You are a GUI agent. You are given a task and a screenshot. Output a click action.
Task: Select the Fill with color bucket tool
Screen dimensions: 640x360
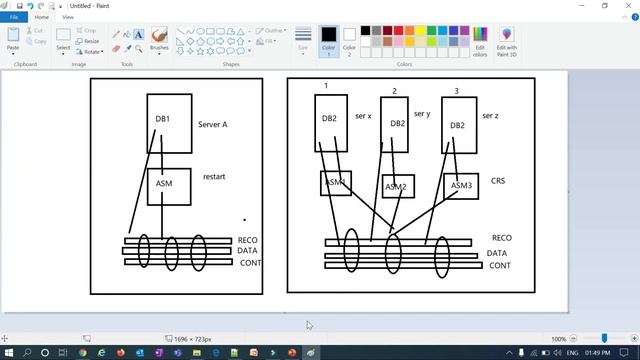127,35
